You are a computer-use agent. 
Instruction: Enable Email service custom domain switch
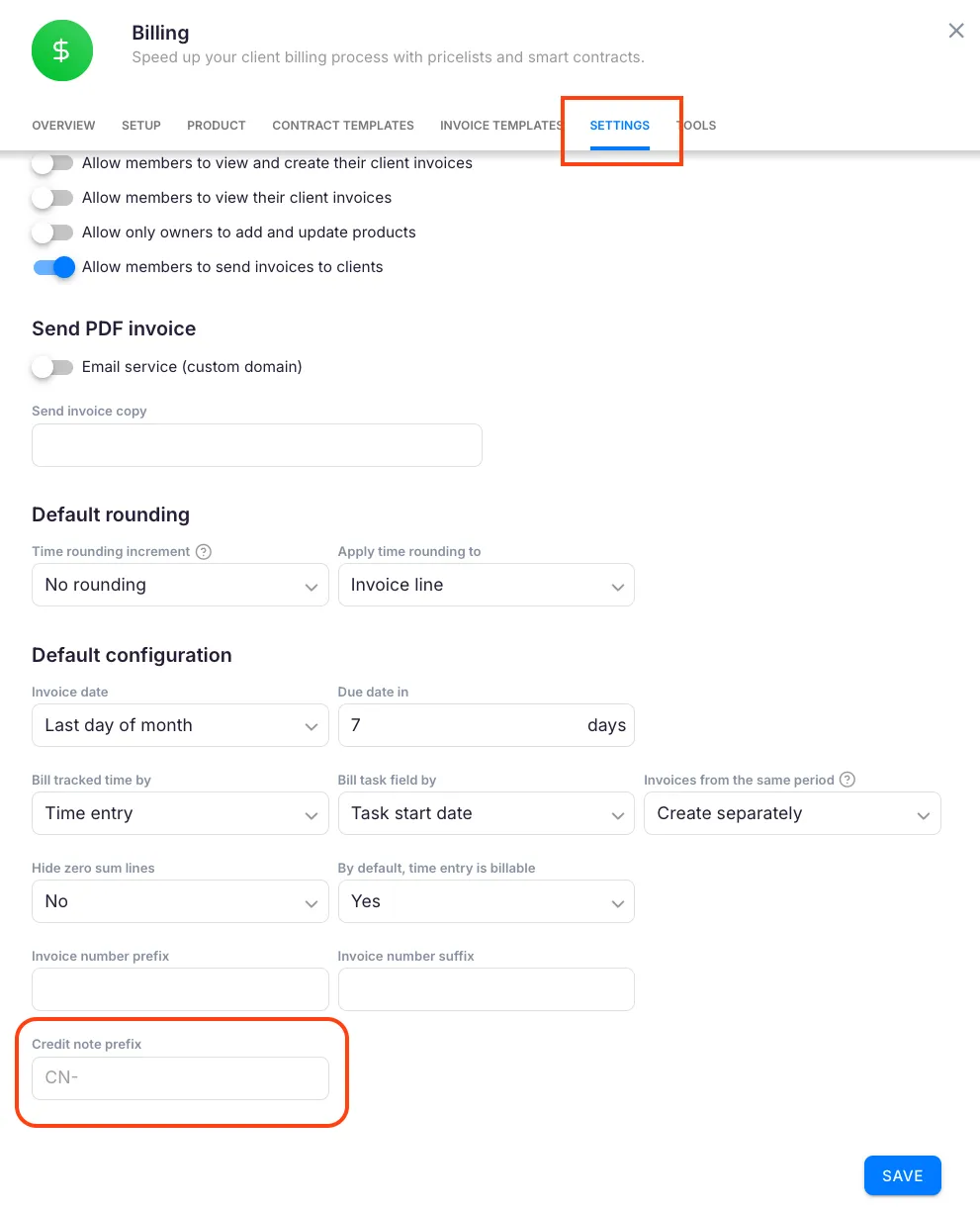click(x=52, y=367)
